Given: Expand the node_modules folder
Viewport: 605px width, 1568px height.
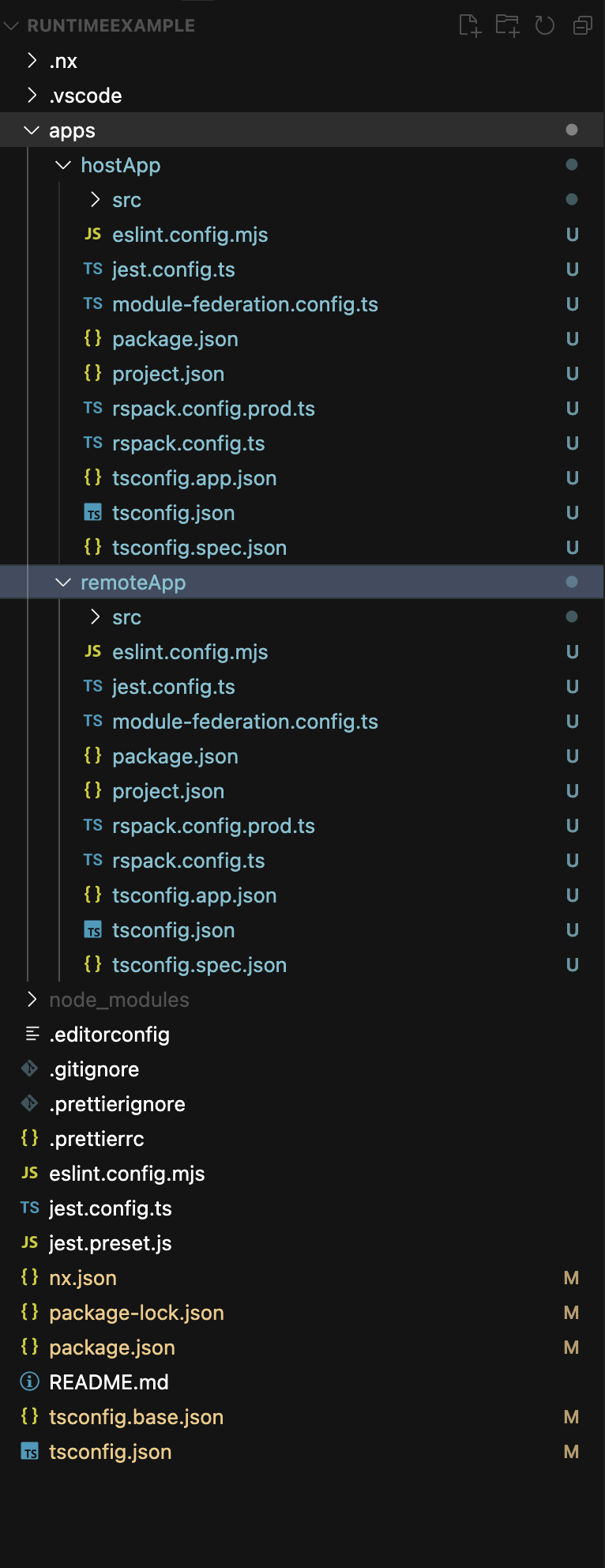Looking at the screenshot, I should 32,1000.
